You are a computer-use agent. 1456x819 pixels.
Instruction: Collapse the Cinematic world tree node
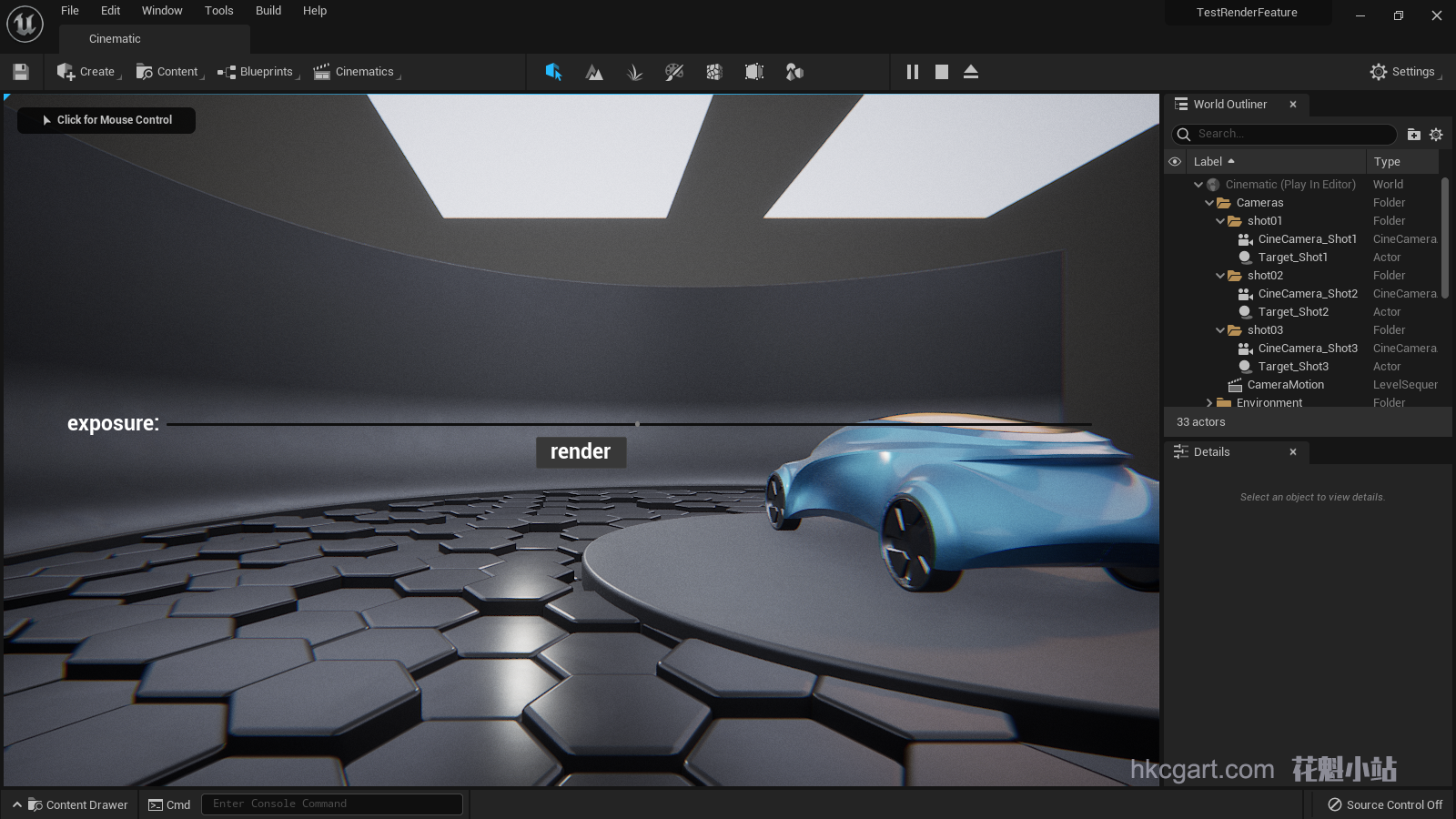[x=1198, y=185]
